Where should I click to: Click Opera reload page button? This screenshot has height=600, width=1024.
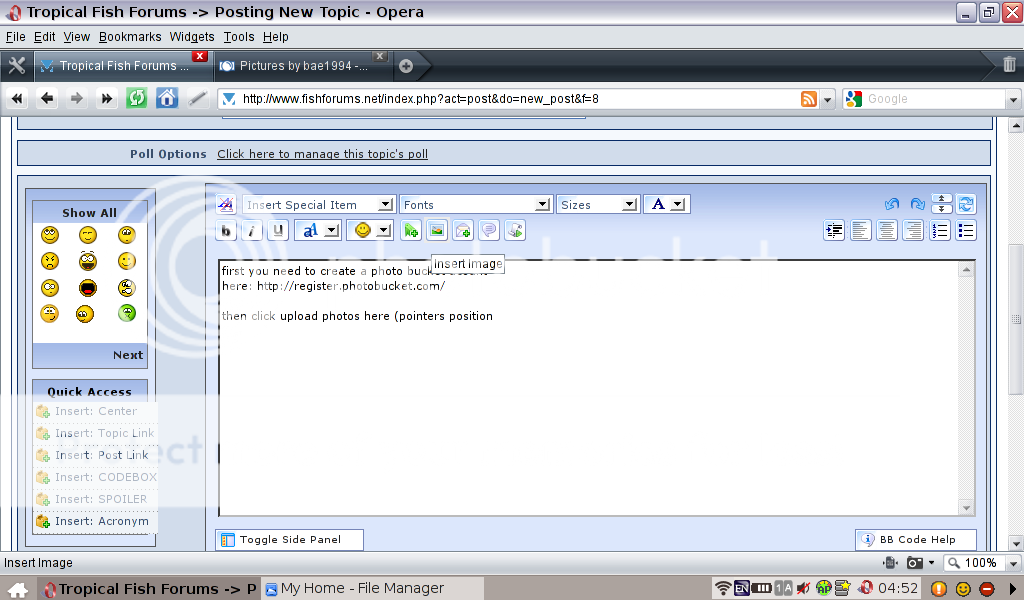[136, 99]
